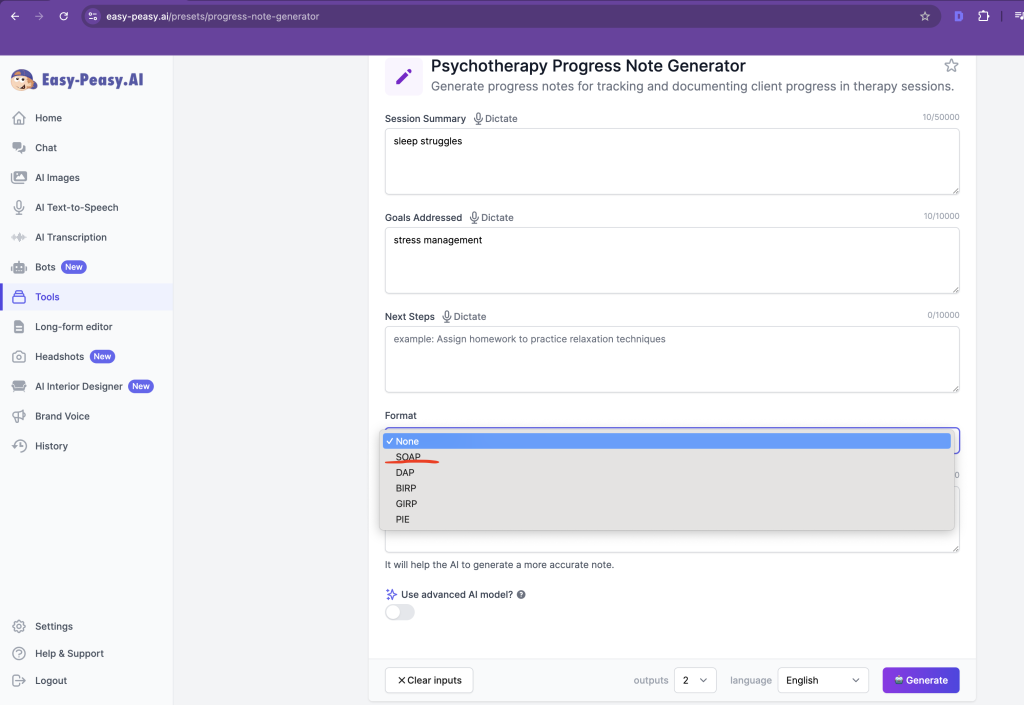1024x705 pixels.
Task: Open AI Text-to-Speech in sidebar
Action: (76, 208)
